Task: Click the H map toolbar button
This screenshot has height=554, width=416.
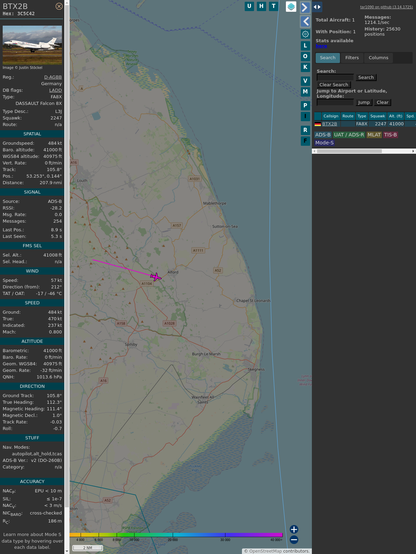Action: coord(261,6)
